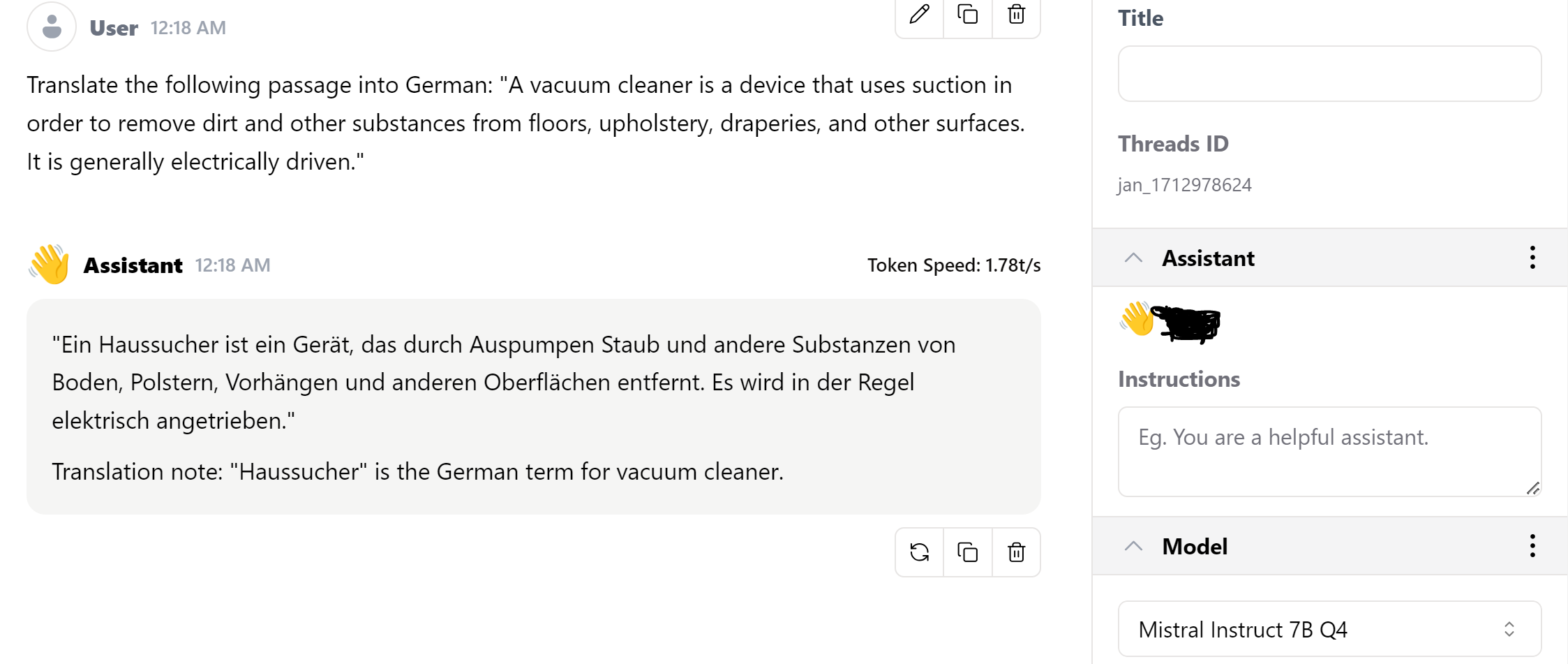Focus the Instructions text area
The height and width of the screenshot is (664, 1568).
click(x=1329, y=451)
